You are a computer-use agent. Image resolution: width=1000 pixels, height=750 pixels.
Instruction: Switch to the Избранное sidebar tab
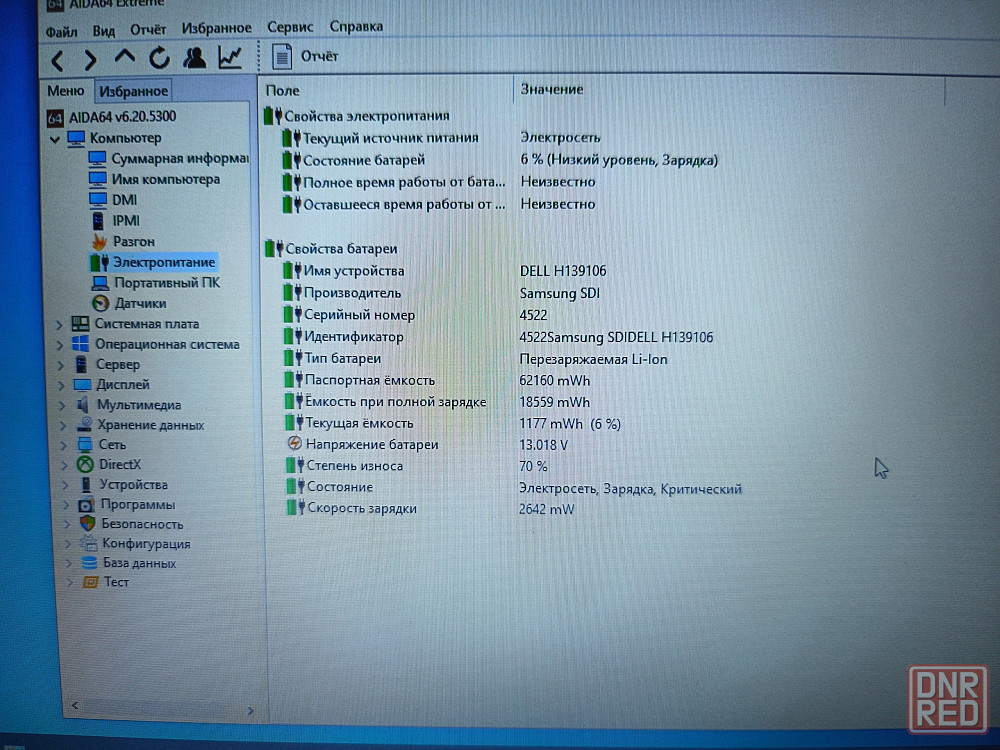[133, 91]
